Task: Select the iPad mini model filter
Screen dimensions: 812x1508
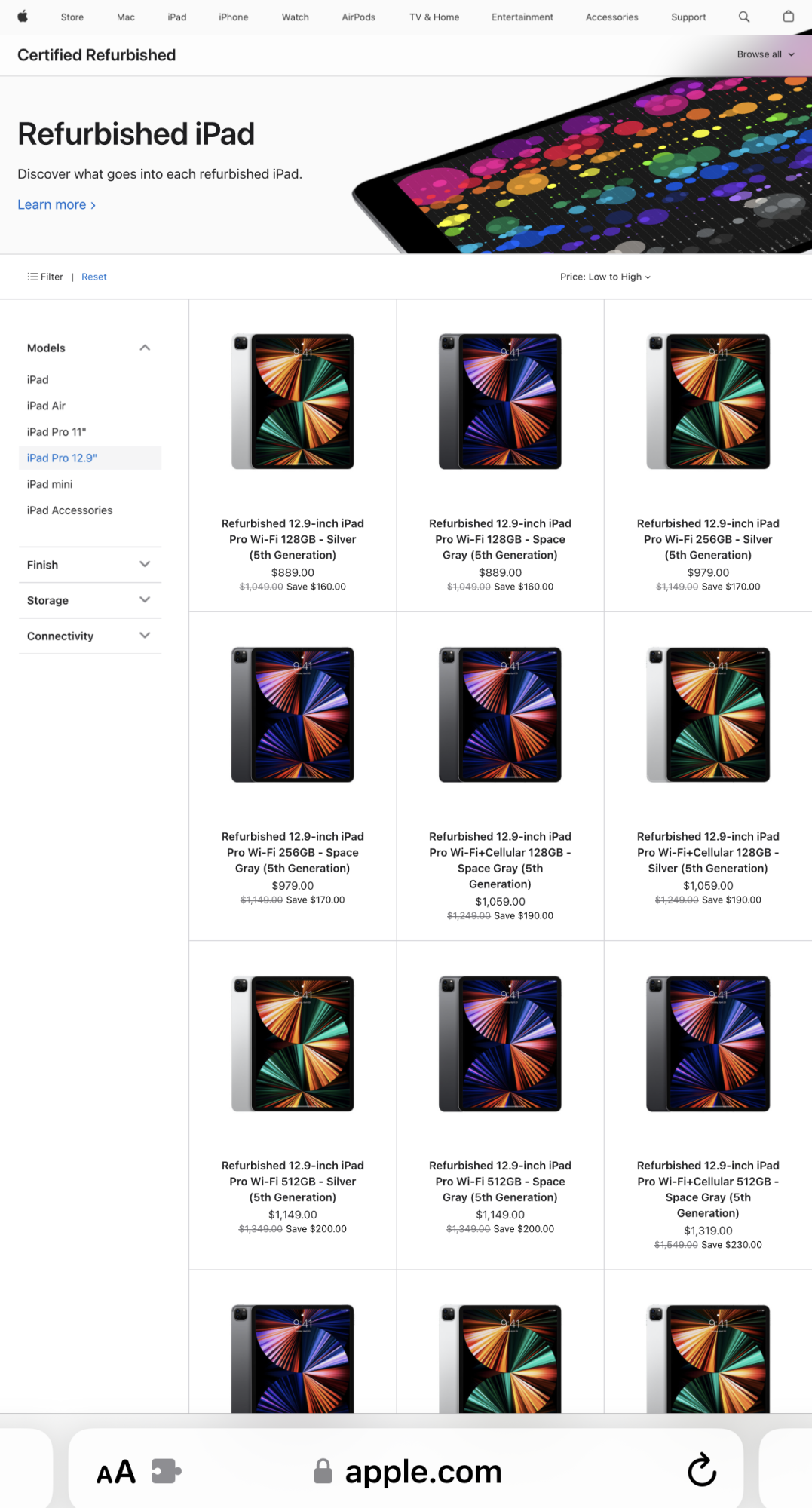Action: 50,484
